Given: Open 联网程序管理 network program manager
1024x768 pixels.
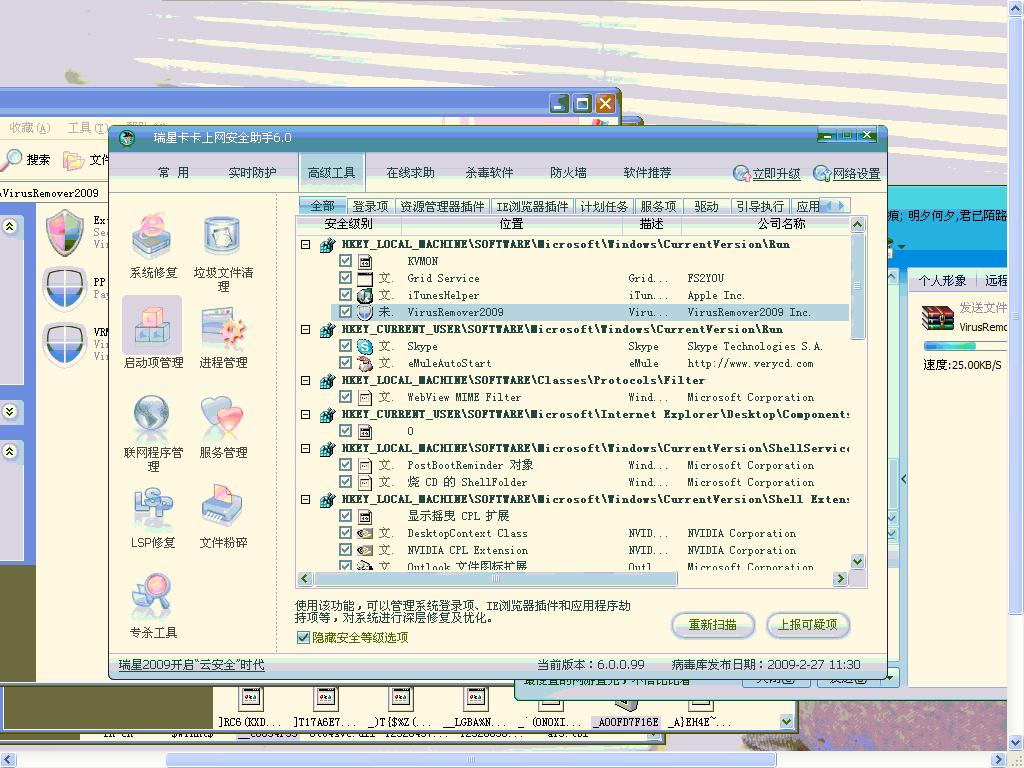Looking at the screenshot, I should point(153,433).
